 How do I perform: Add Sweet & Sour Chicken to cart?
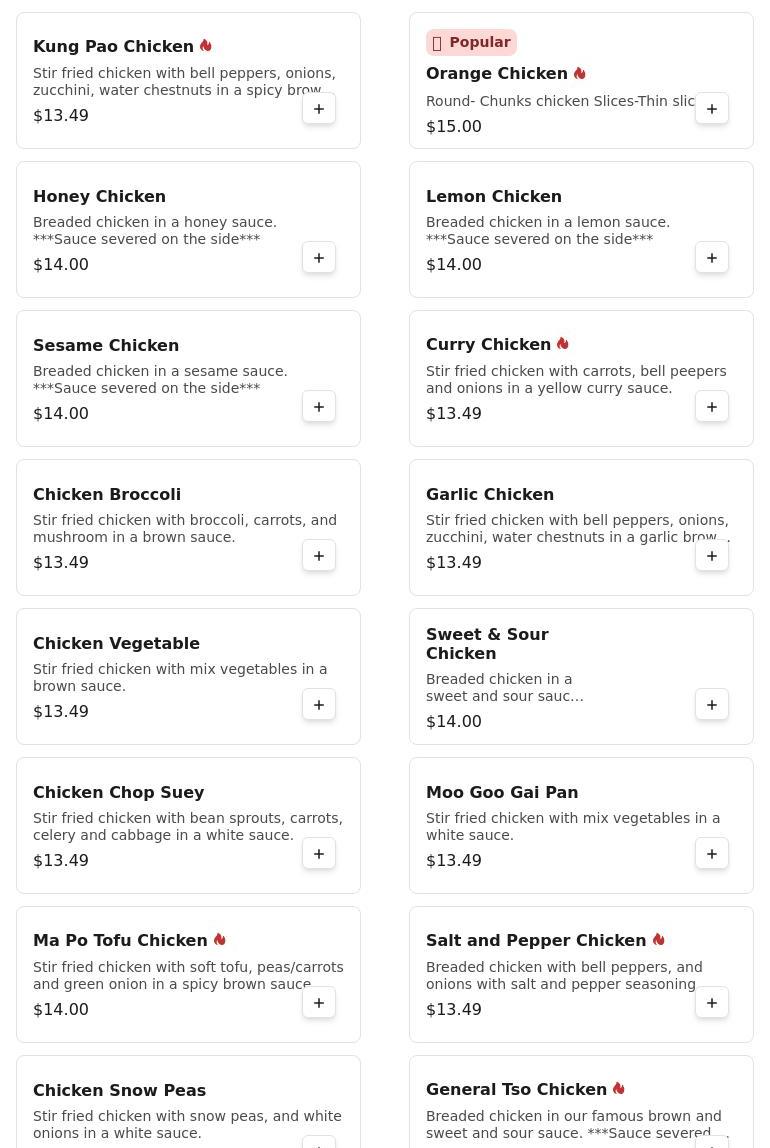tap(712, 705)
